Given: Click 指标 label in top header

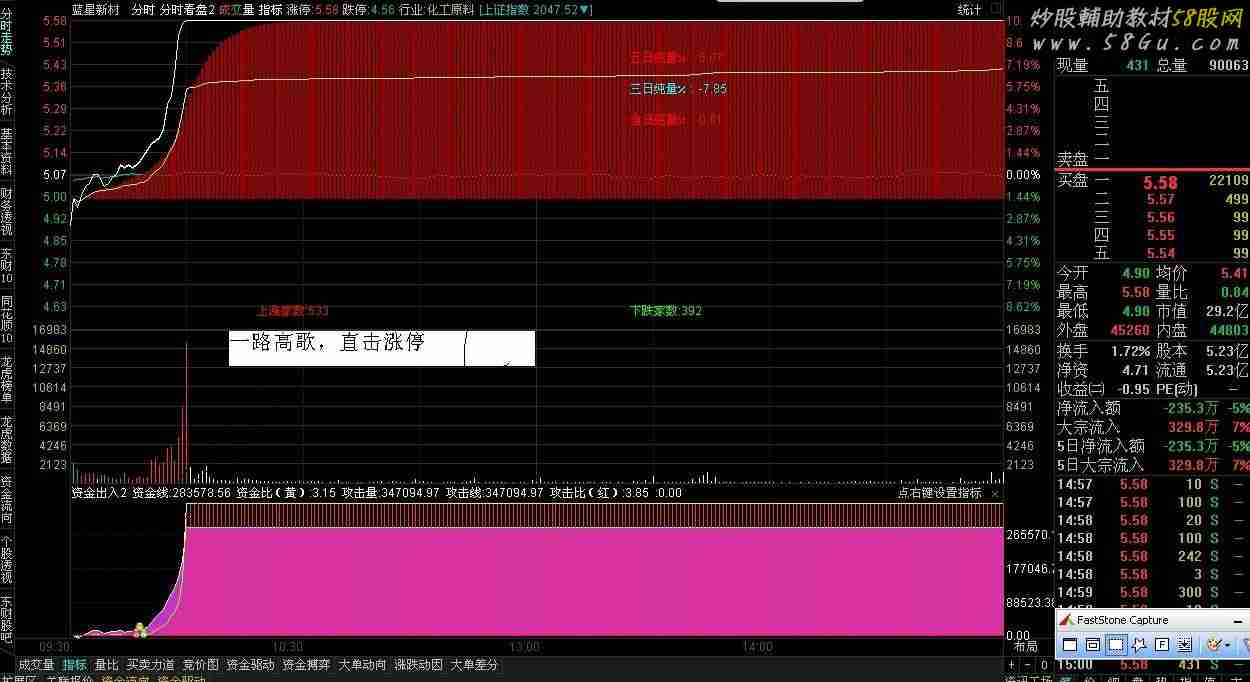Looking at the screenshot, I should [x=270, y=9].
